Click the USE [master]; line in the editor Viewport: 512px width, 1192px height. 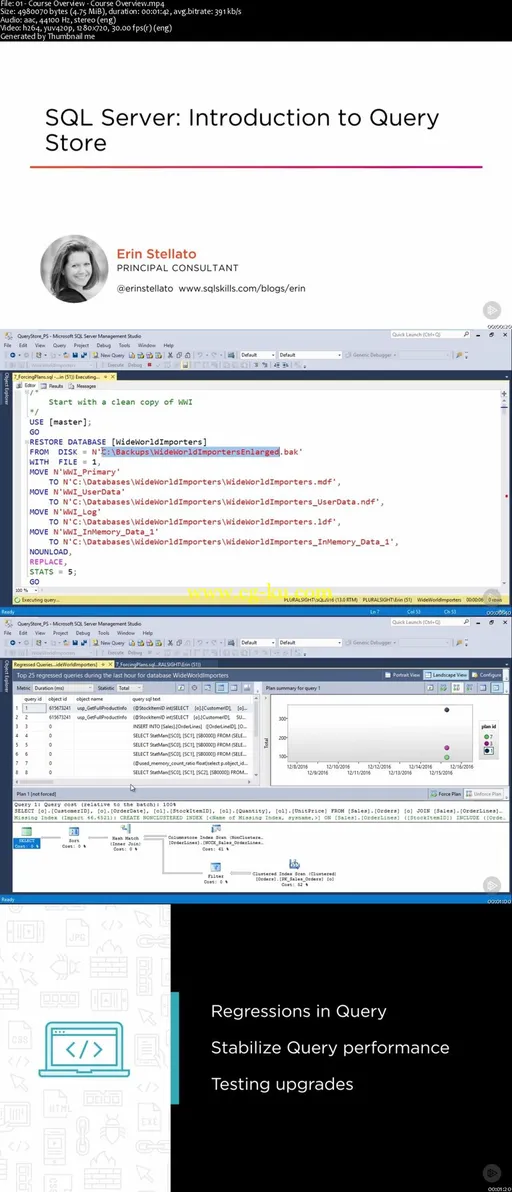[61, 422]
